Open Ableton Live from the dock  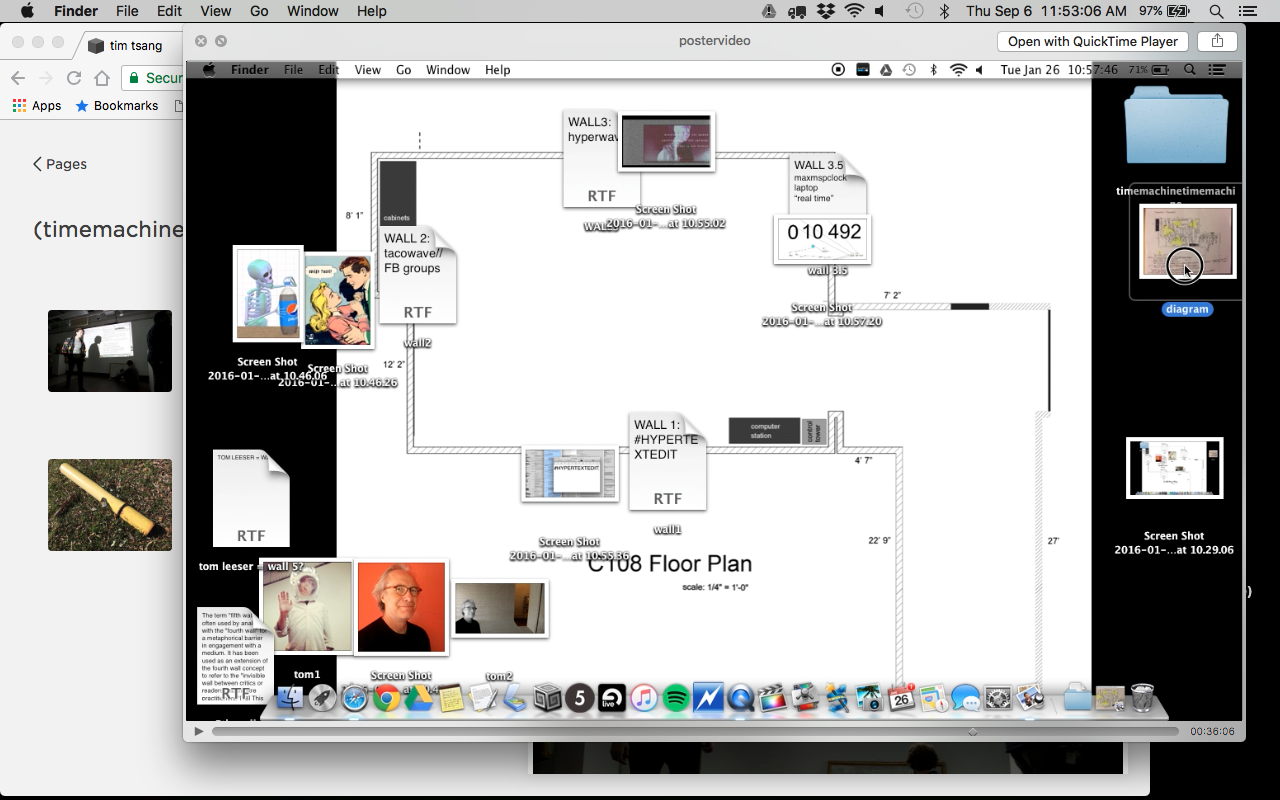point(610,698)
